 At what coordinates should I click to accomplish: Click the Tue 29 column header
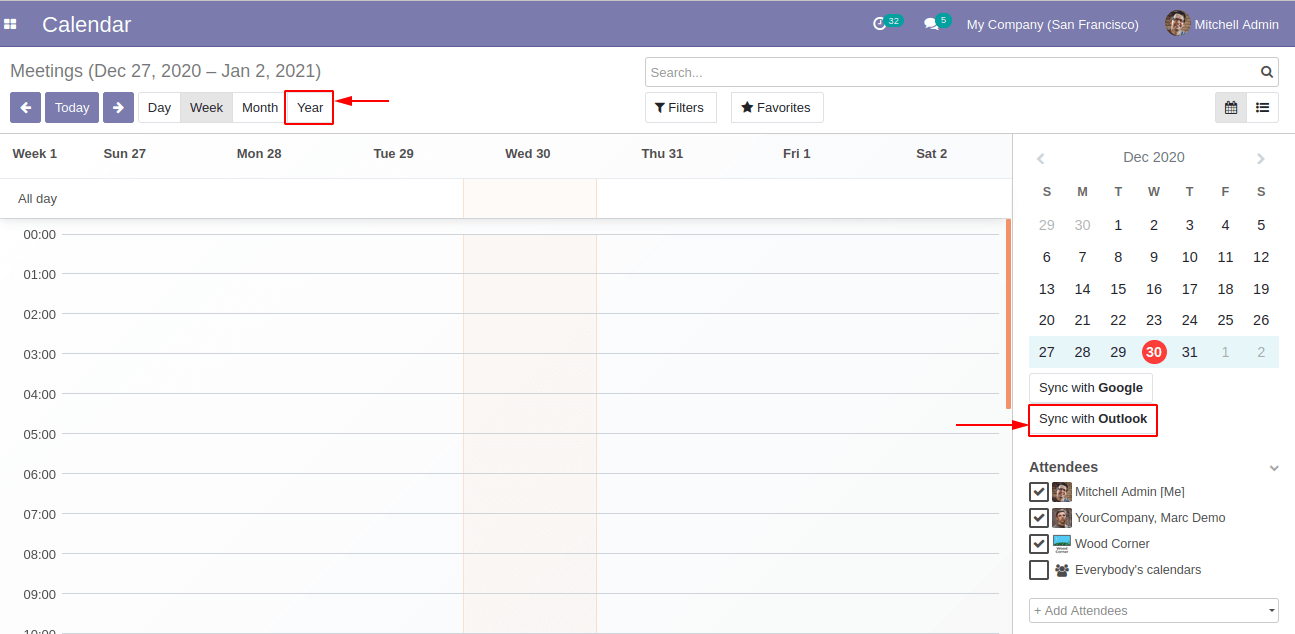click(394, 154)
